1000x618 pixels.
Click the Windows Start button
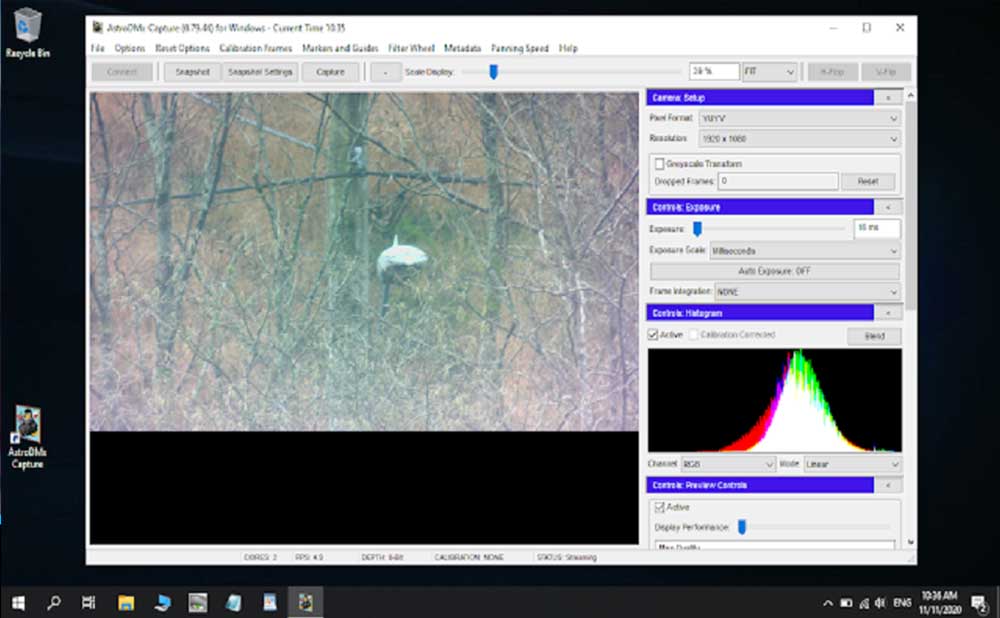[x=18, y=602]
